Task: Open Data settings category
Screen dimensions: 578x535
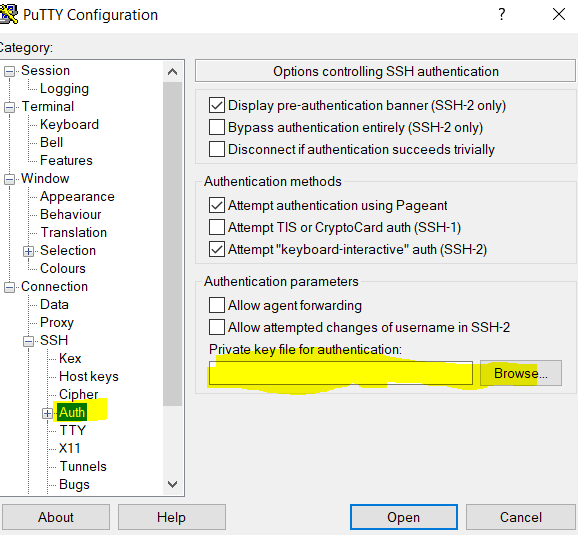Action: (x=54, y=305)
